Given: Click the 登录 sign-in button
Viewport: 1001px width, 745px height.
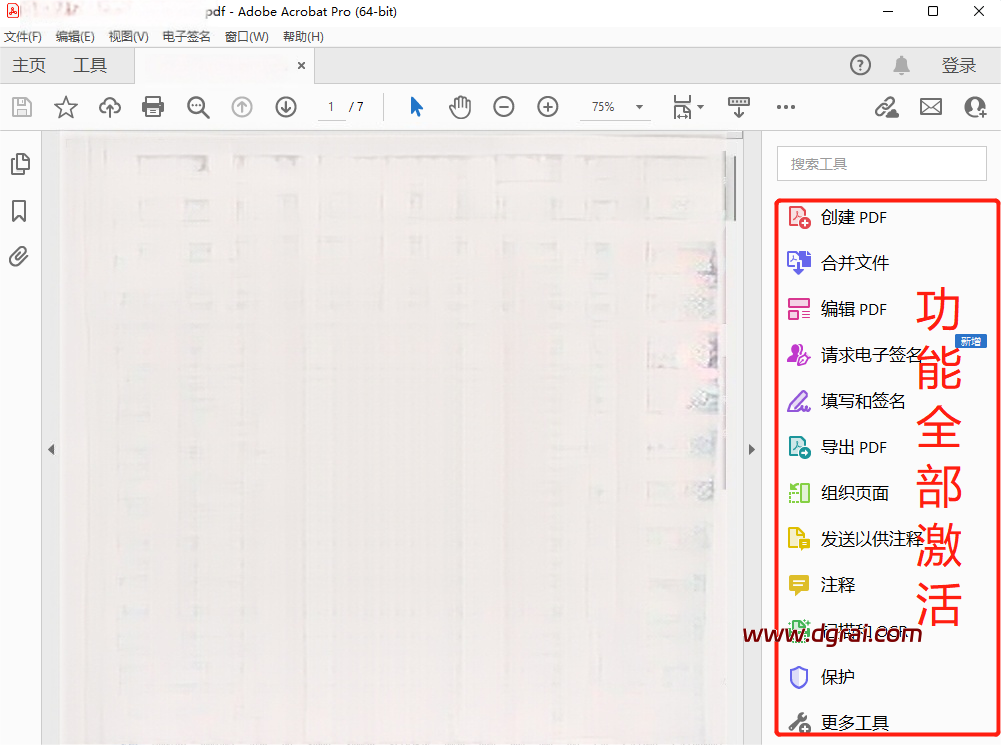Looking at the screenshot, I should pyautogui.click(x=958, y=66).
